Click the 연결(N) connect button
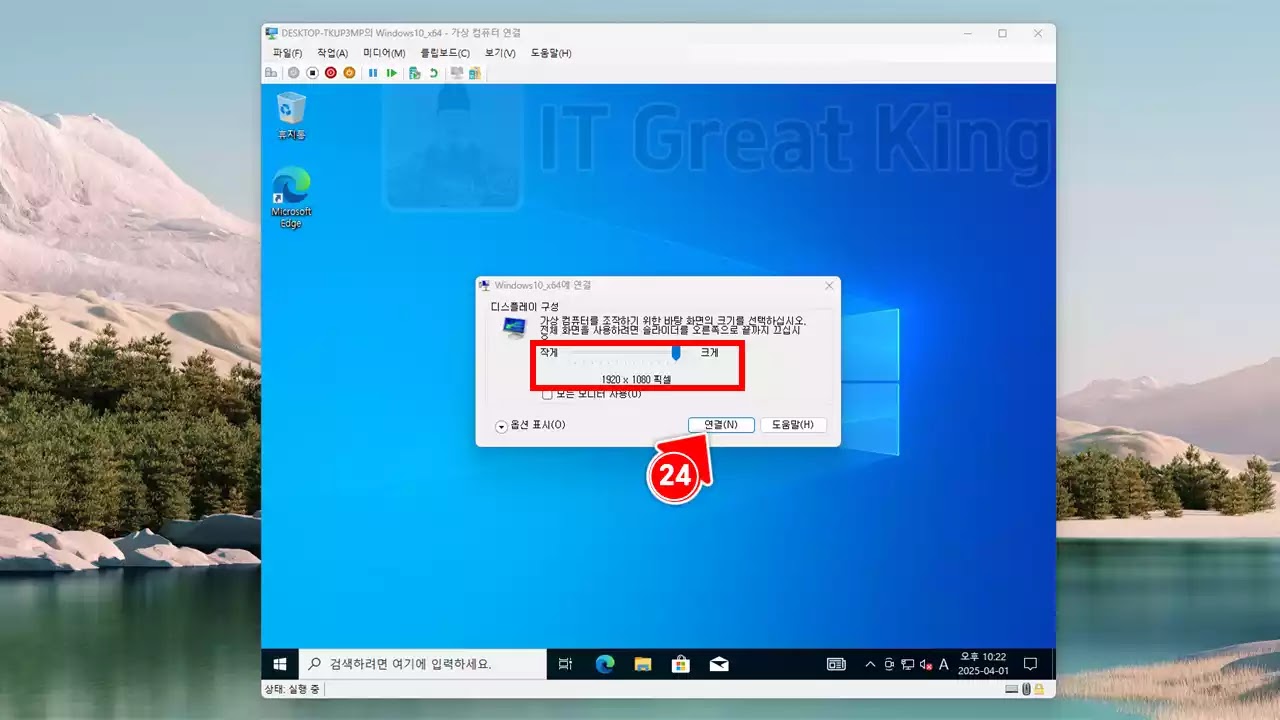The width and height of the screenshot is (1280, 720). 721,425
